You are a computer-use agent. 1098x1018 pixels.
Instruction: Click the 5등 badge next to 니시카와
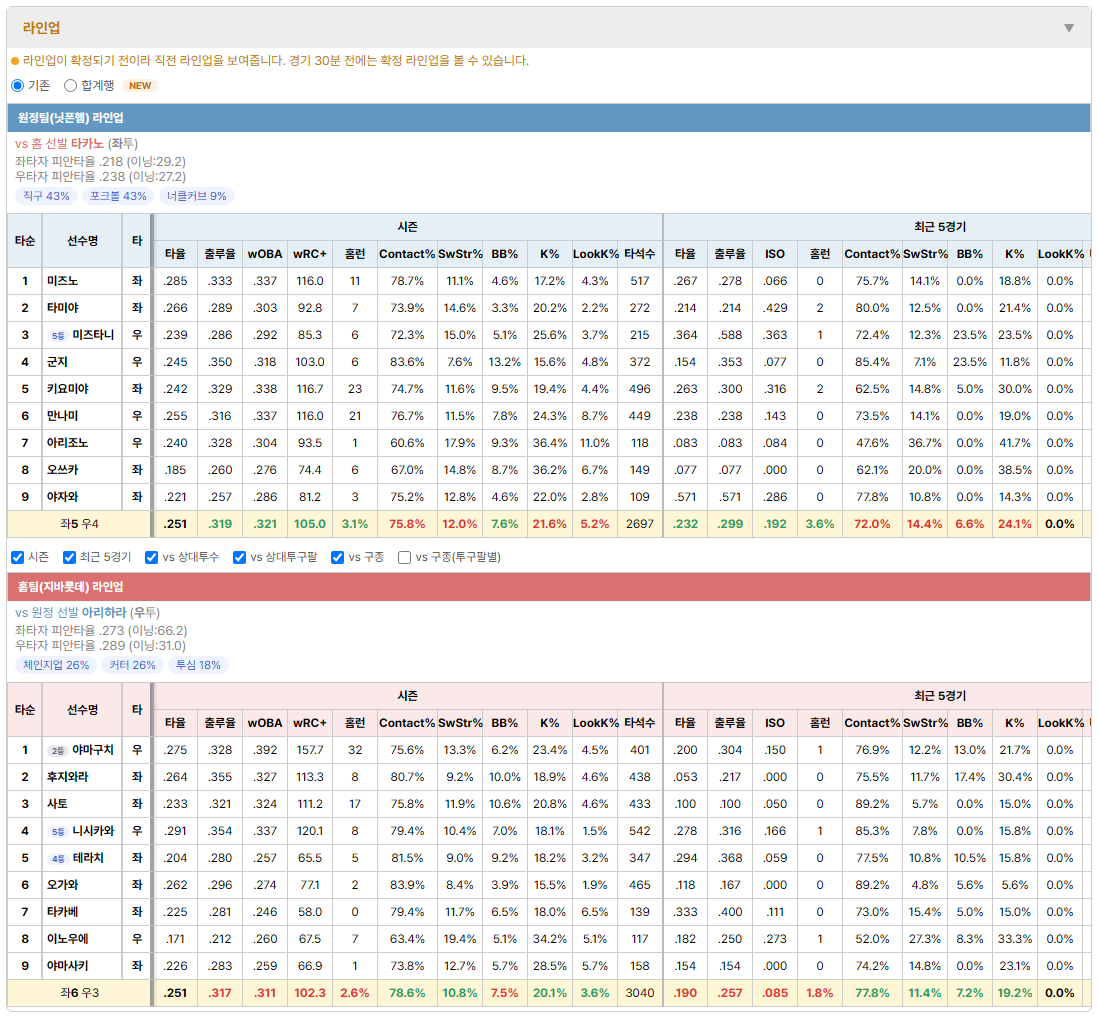(x=58, y=832)
